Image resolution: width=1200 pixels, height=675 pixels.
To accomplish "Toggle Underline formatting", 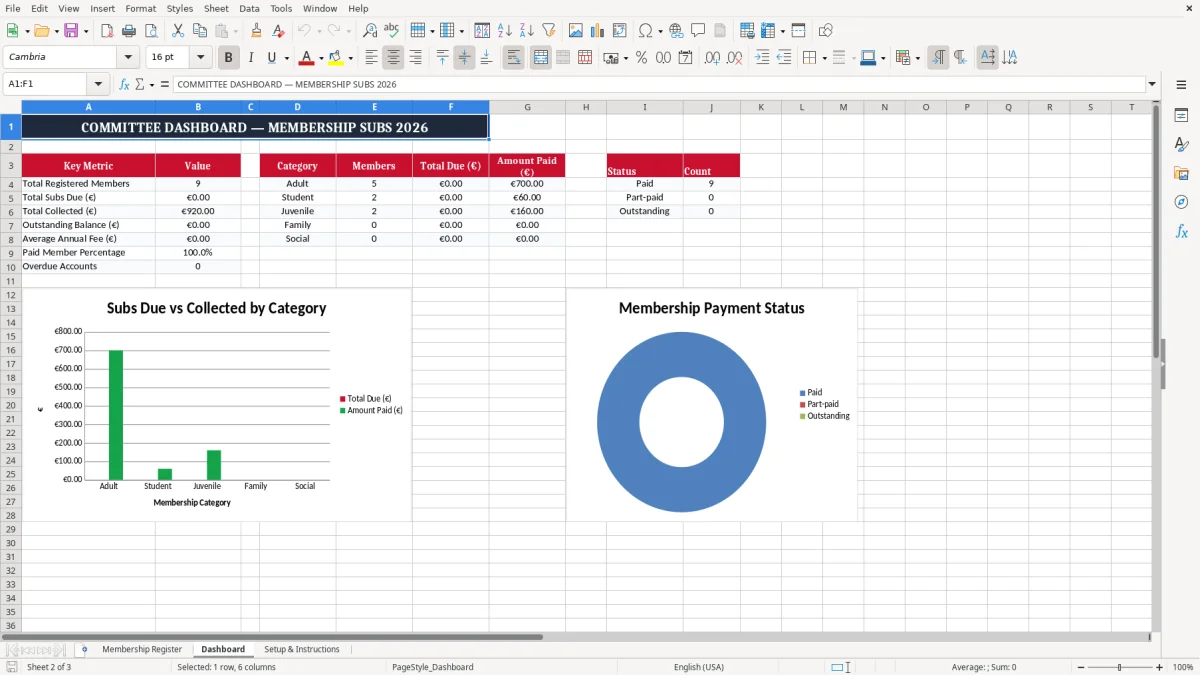I will (272, 58).
